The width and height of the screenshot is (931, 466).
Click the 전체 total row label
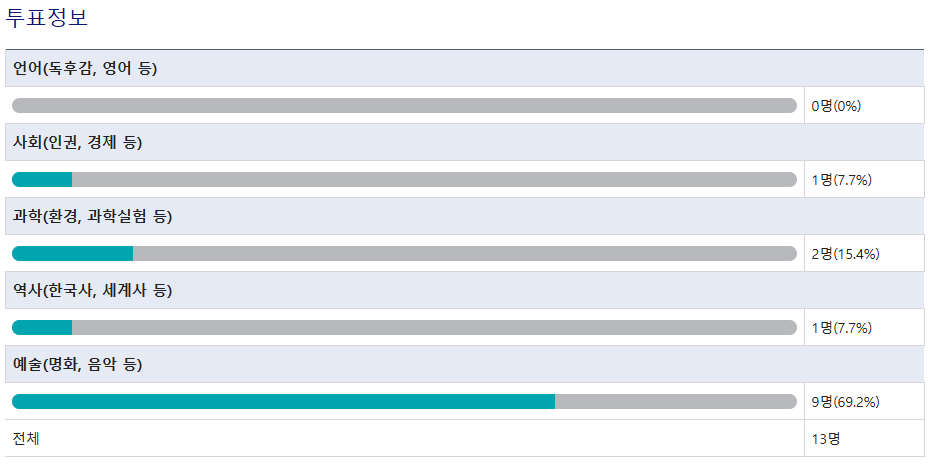pyautogui.click(x=26, y=439)
